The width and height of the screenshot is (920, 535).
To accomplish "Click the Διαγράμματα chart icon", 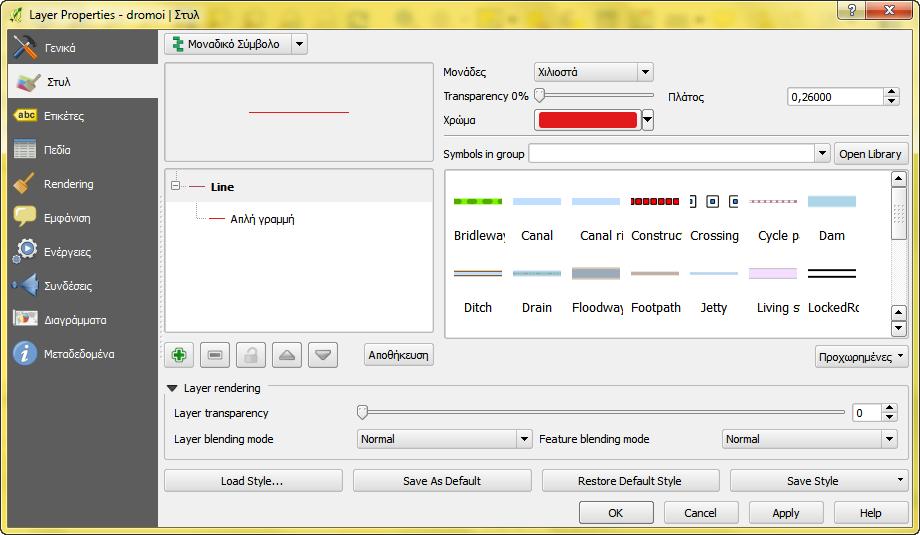I will pyautogui.click(x=25, y=319).
